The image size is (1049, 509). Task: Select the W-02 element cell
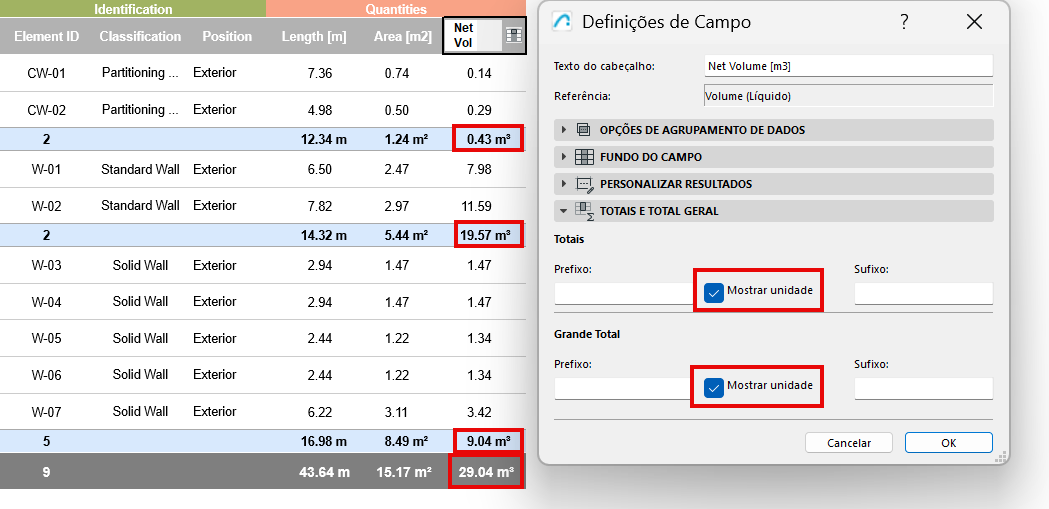coord(46,206)
